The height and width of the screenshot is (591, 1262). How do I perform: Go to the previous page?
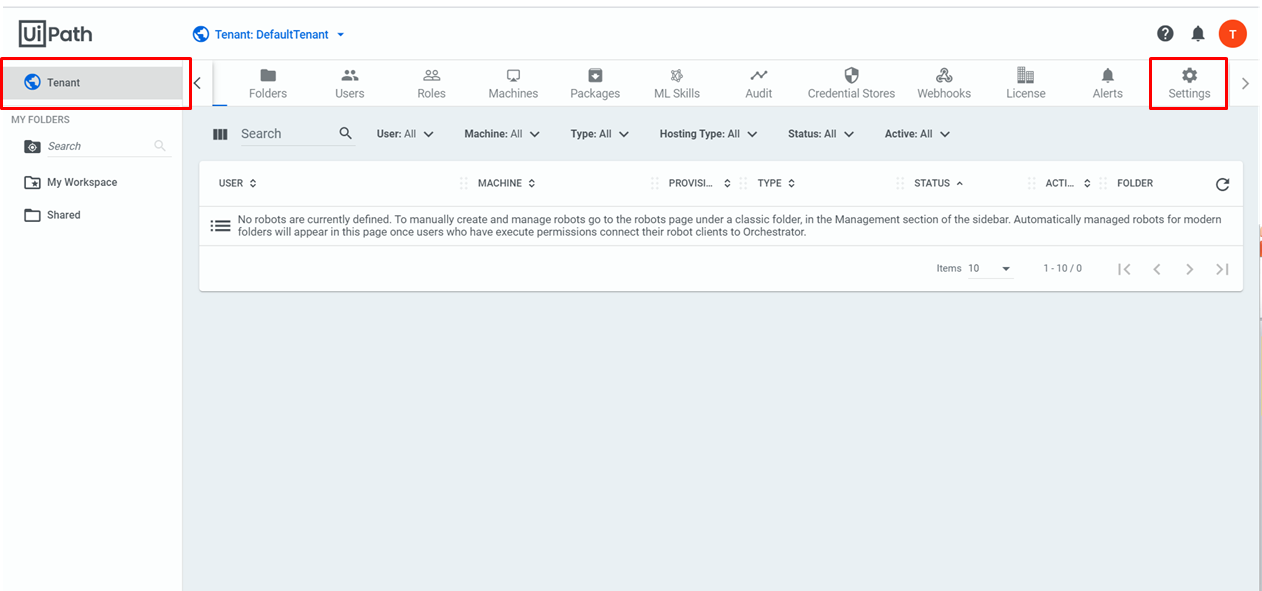point(1157,269)
